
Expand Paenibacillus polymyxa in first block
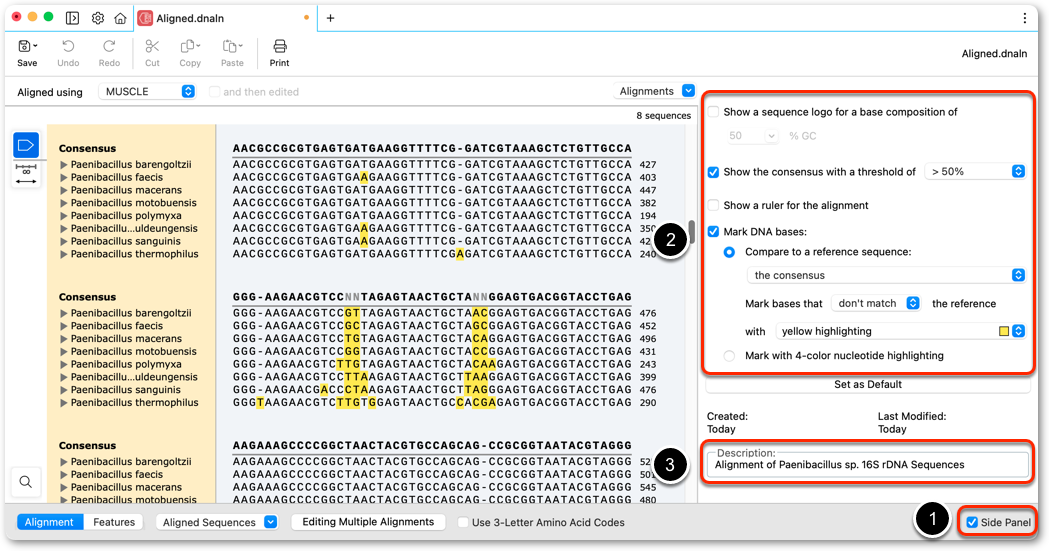(x=64, y=216)
